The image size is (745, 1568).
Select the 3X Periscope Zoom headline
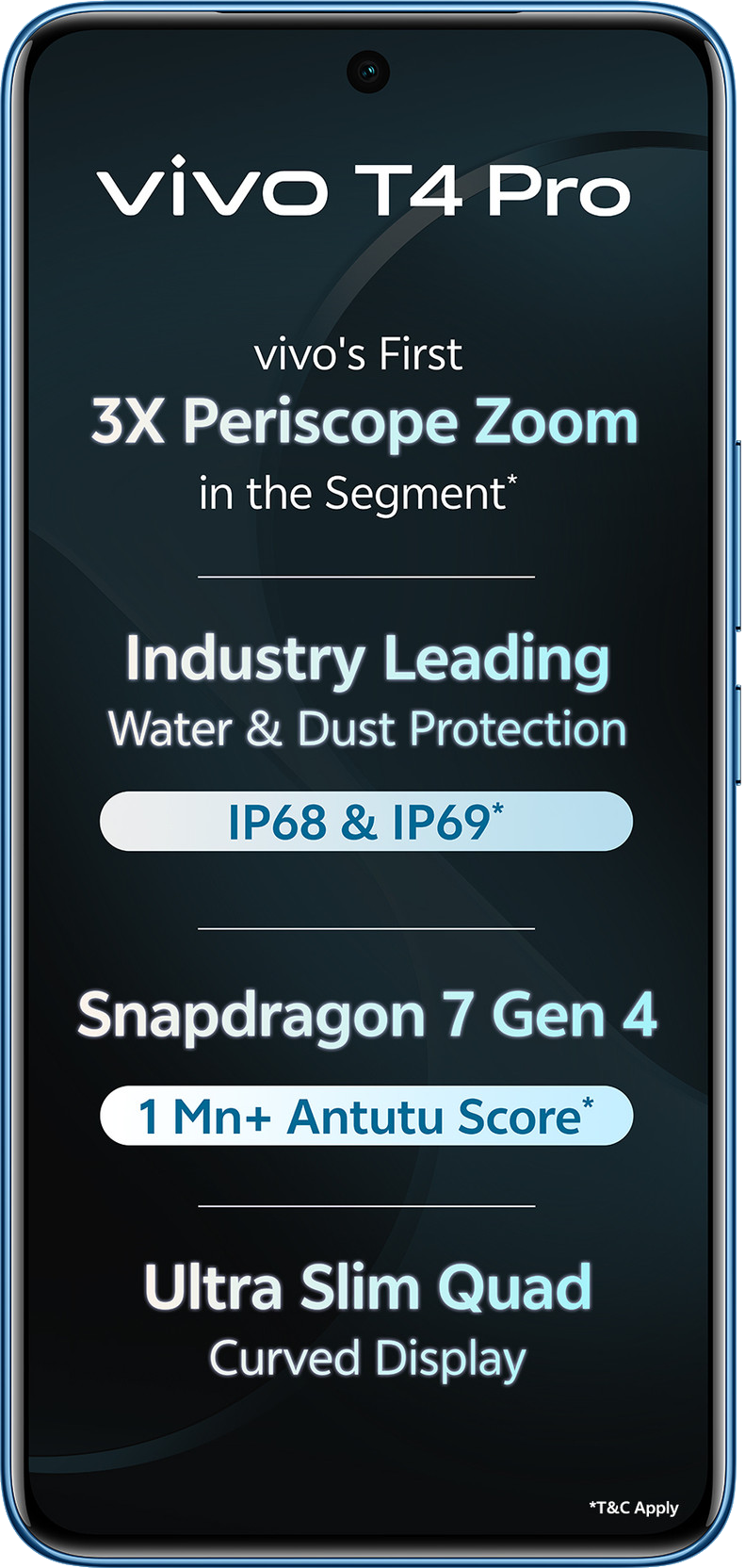point(365,423)
